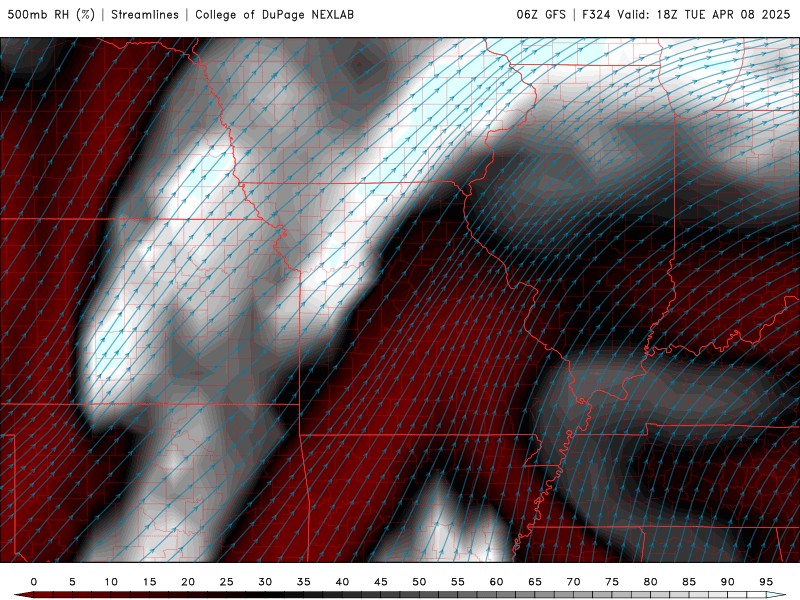The width and height of the screenshot is (800, 600).
Task: Select the '85' legend value
Action: click(689, 582)
